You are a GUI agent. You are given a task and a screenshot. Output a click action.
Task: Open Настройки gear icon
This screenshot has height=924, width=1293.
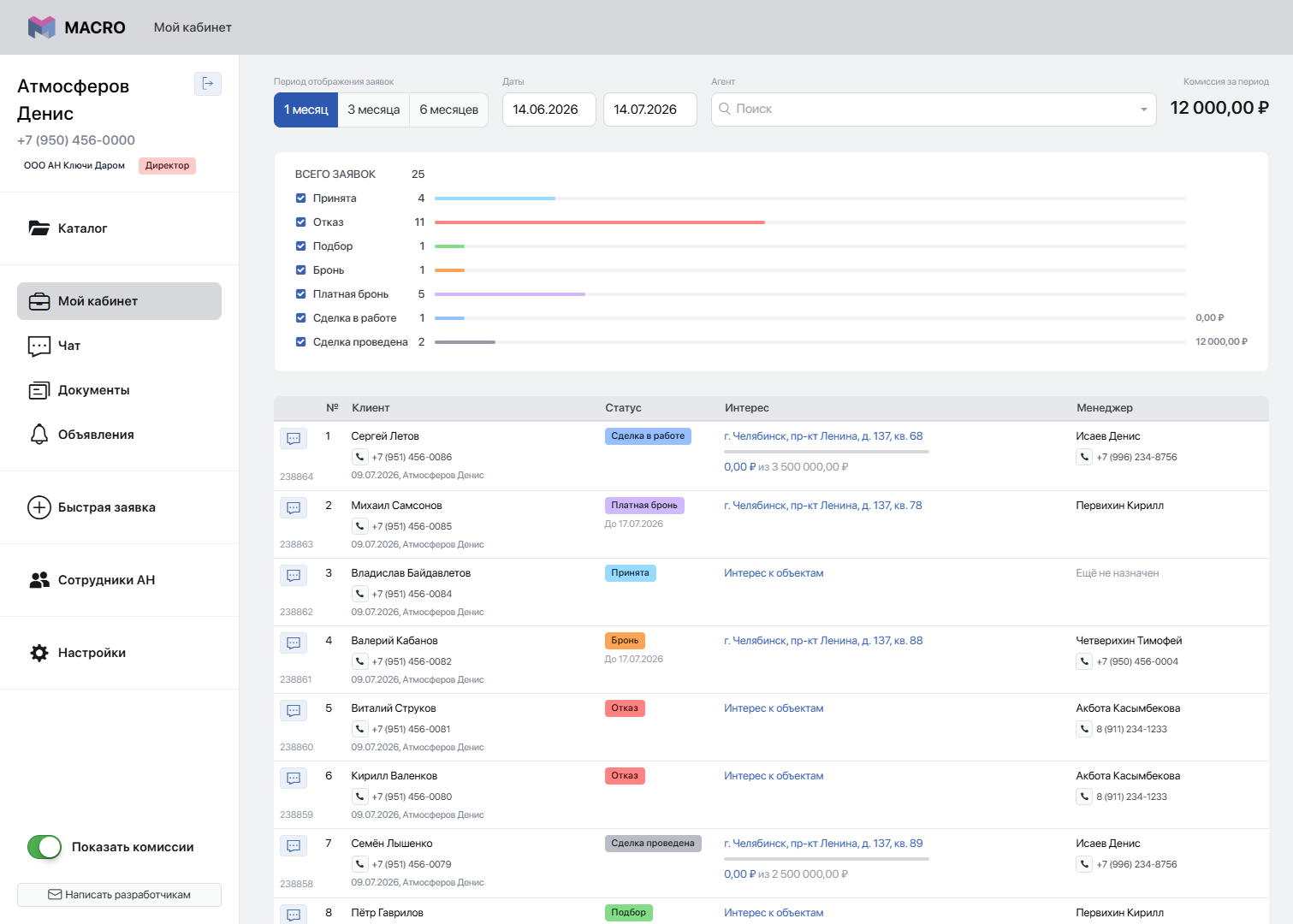pos(39,653)
